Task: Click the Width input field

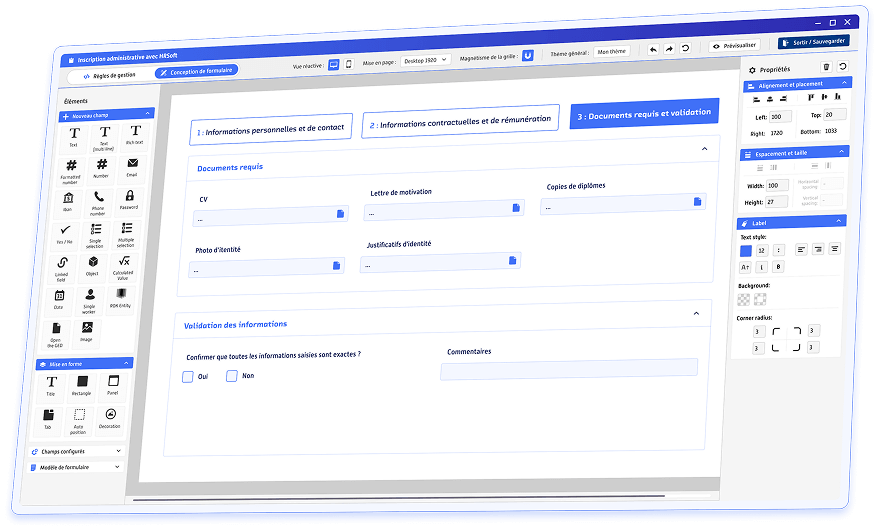Action: click(778, 185)
